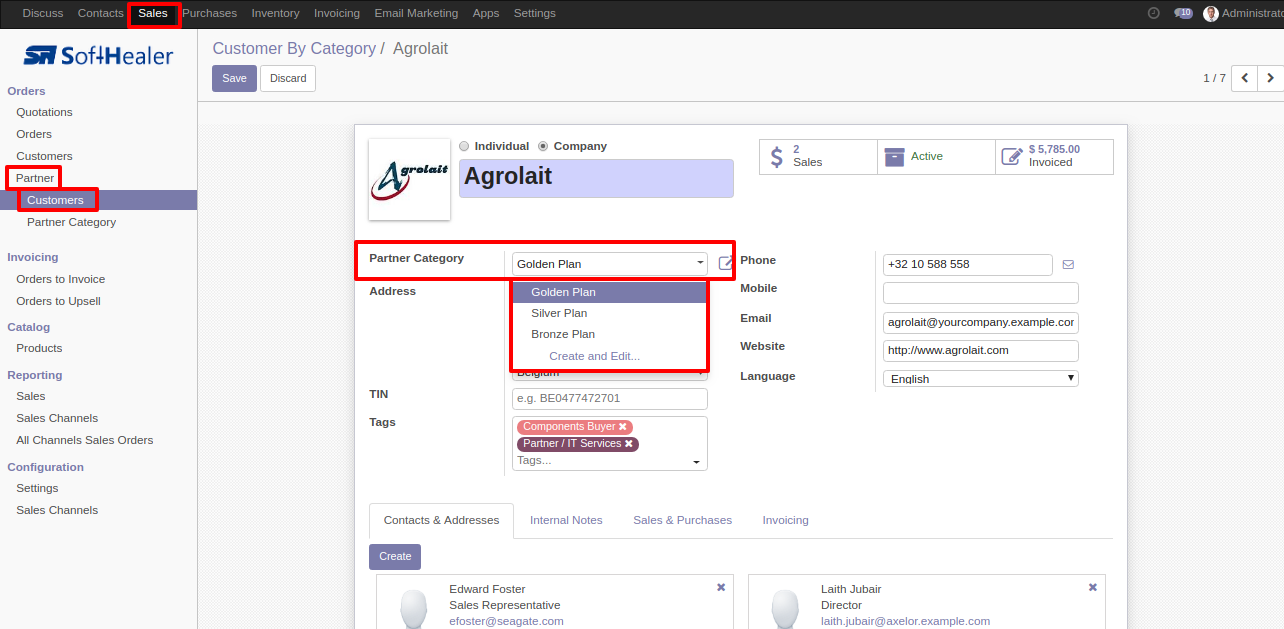Open Sales Channels under Configuration

tap(57, 510)
